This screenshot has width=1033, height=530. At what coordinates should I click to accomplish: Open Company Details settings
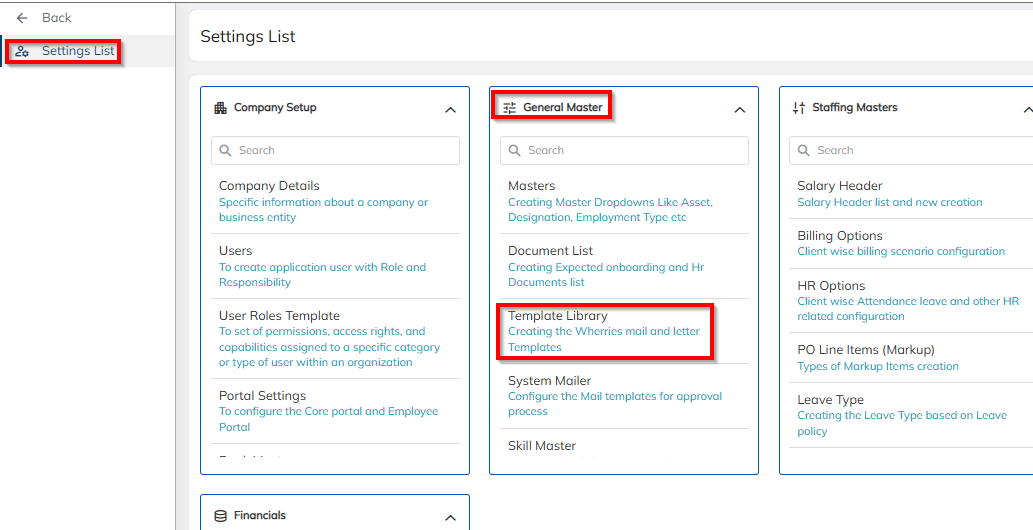269,186
